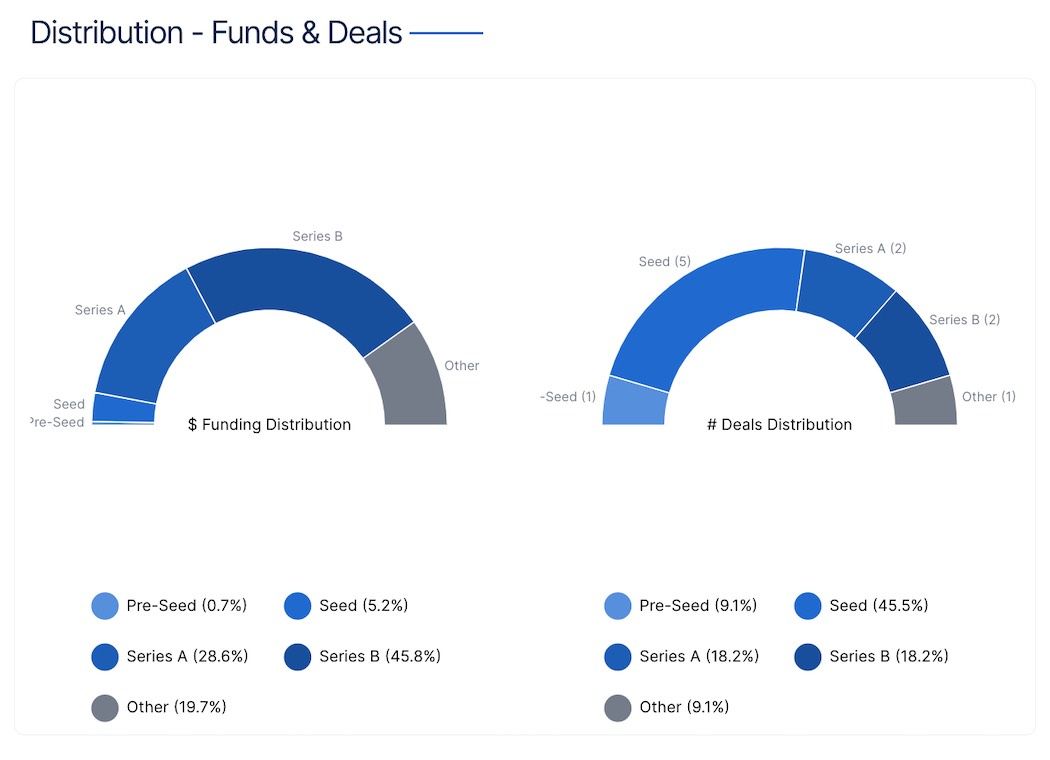Click gray Other (1) slice in deals chart
This screenshot has height=760, width=1050.
click(x=924, y=403)
